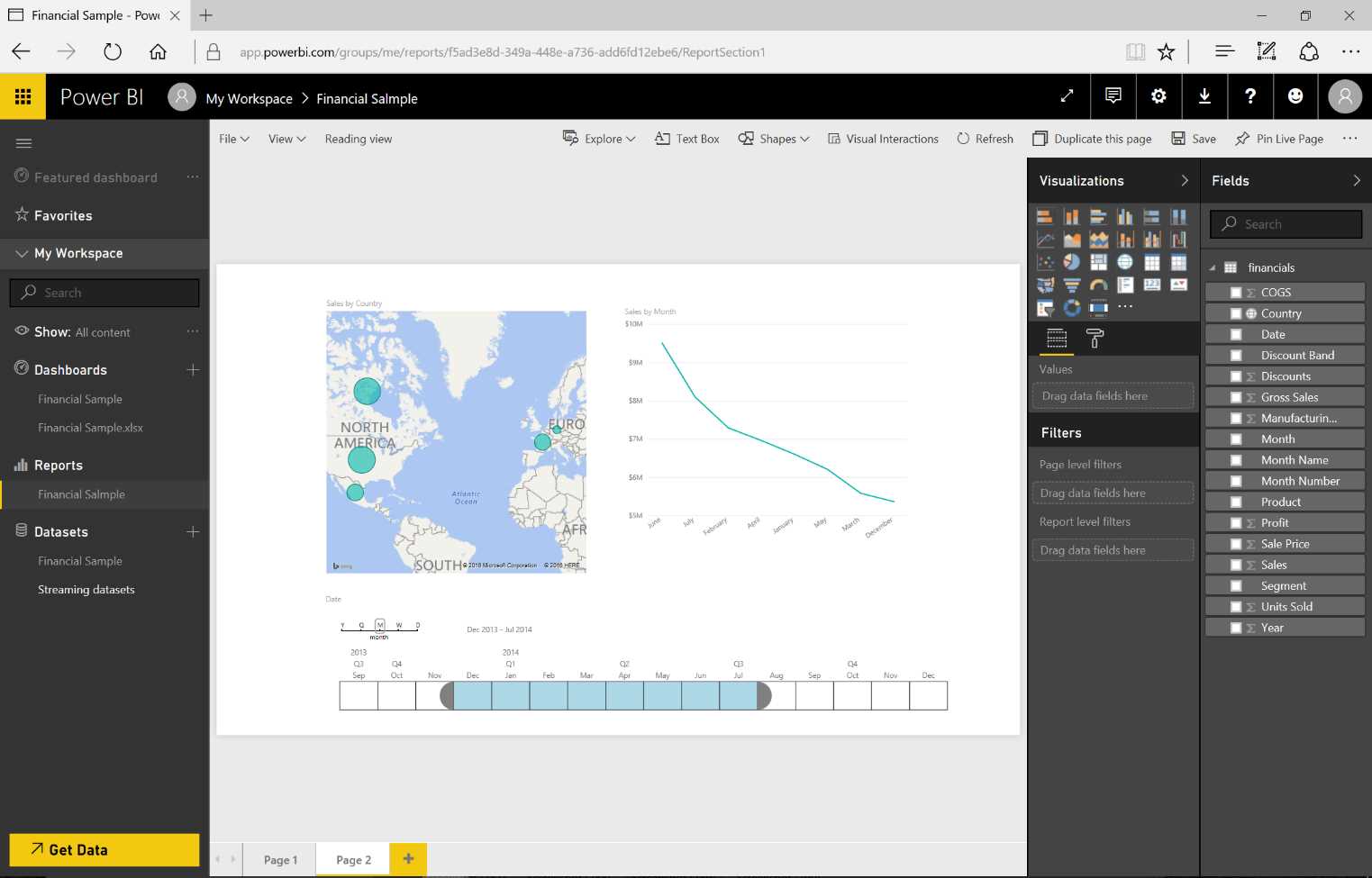Open the Financial Sample dashboard link
This screenshot has width=1372, height=878.
tap(79, 398)
